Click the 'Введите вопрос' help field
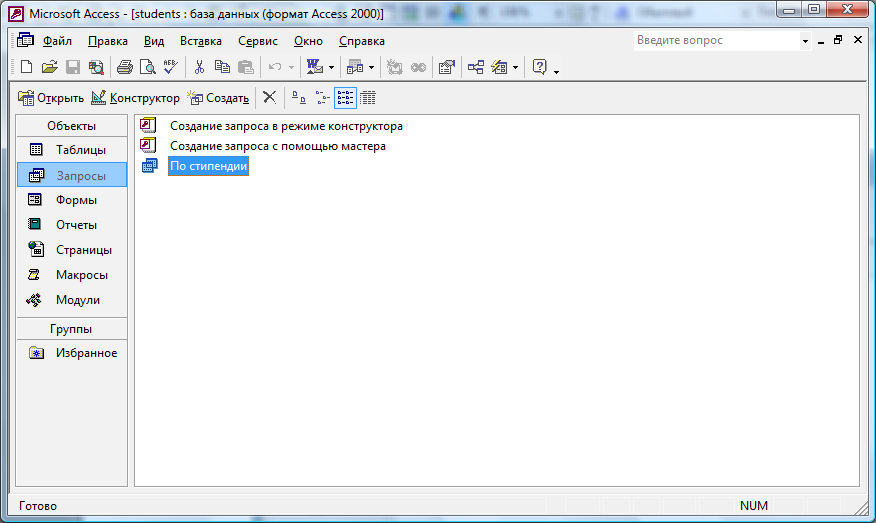This screenshot has height=523, width=876. click(x=717, y=40)
